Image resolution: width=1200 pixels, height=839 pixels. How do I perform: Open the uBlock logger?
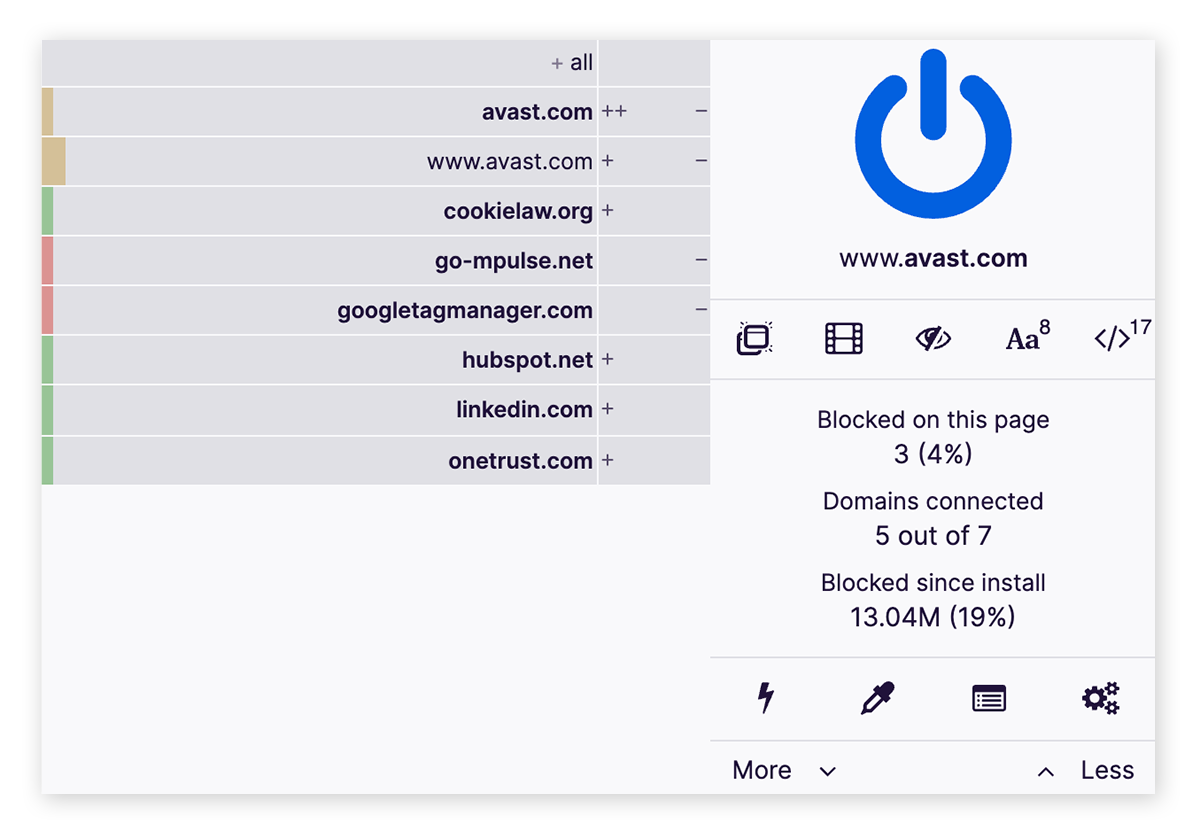(x=989, y=697)
